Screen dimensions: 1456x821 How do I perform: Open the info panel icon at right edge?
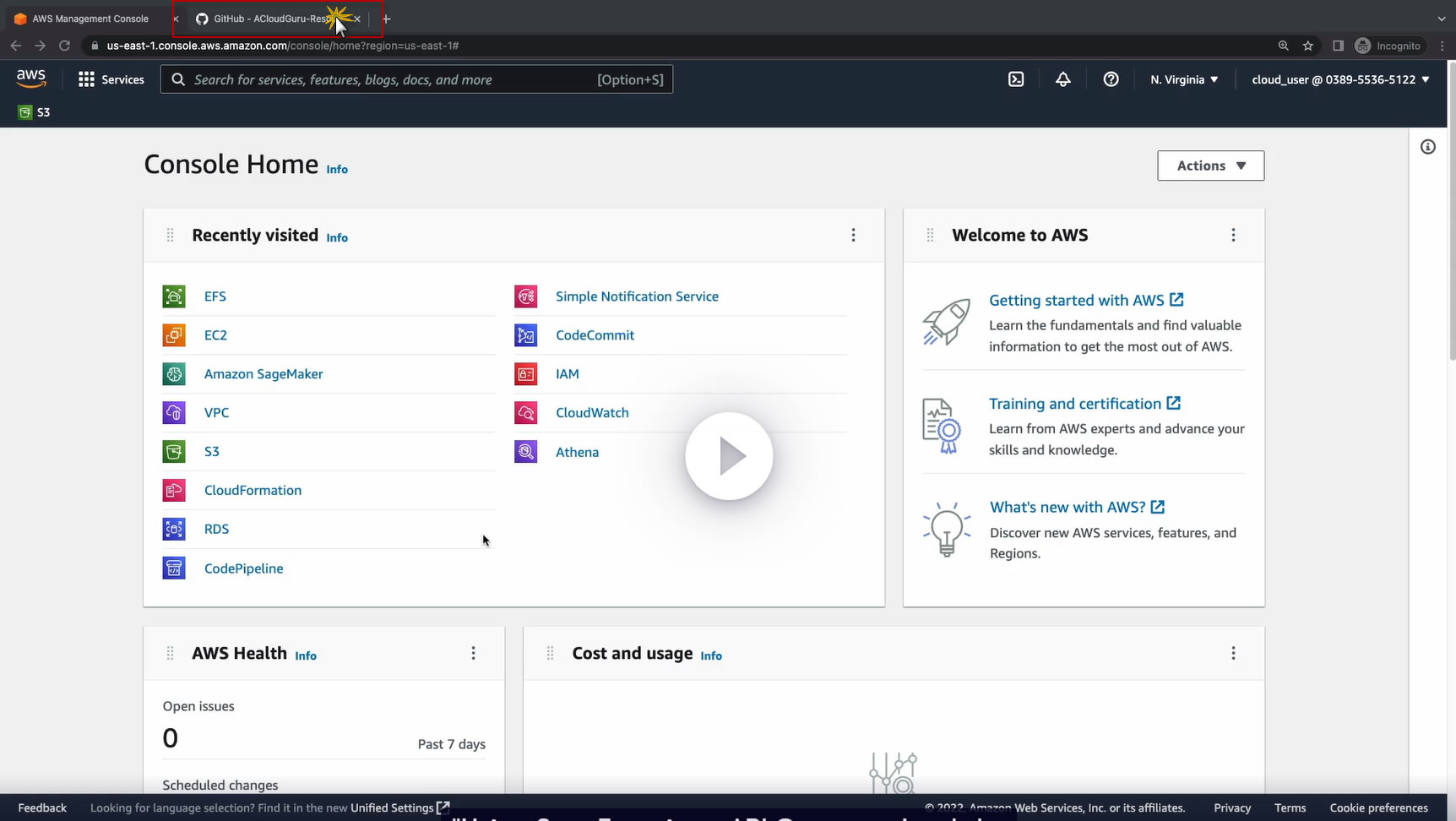click(x=1428, y=147)
